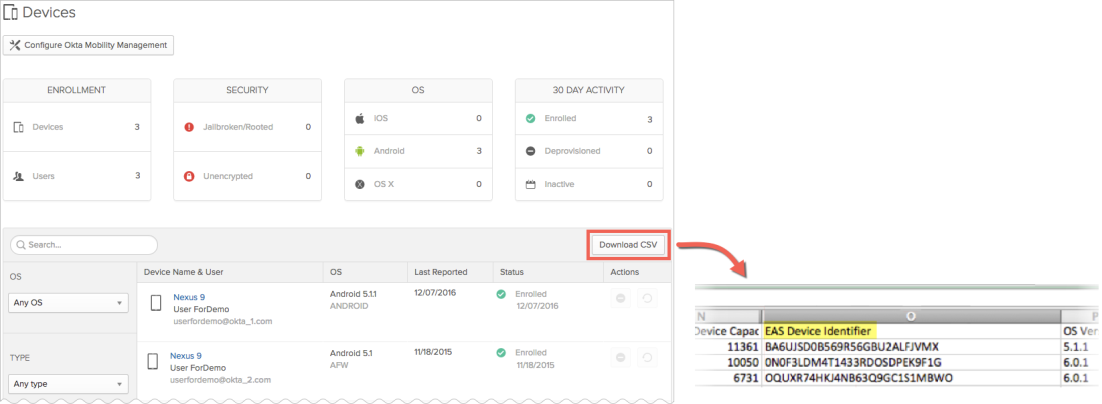Select the SECURITY card header
The width and height of the screenshot is (1102, 404).
pyautogui.click(x=247, y=91)
